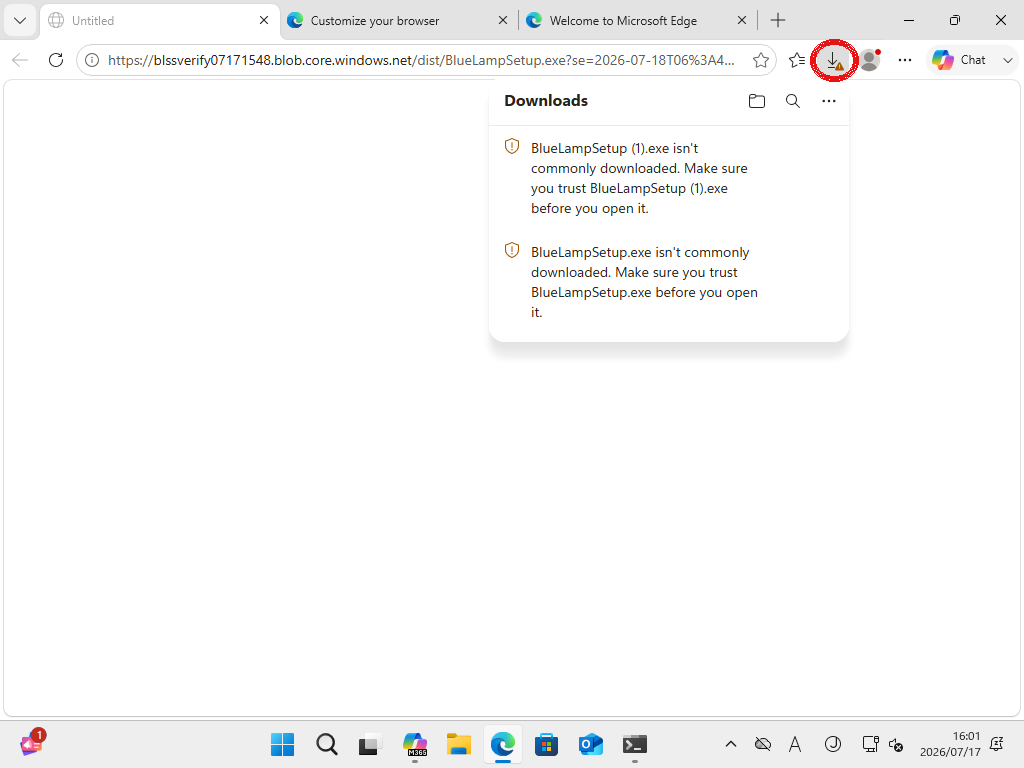Open Windows taskbar Search
Screen dimensions: 1024x768
click(x=327, y=744)
